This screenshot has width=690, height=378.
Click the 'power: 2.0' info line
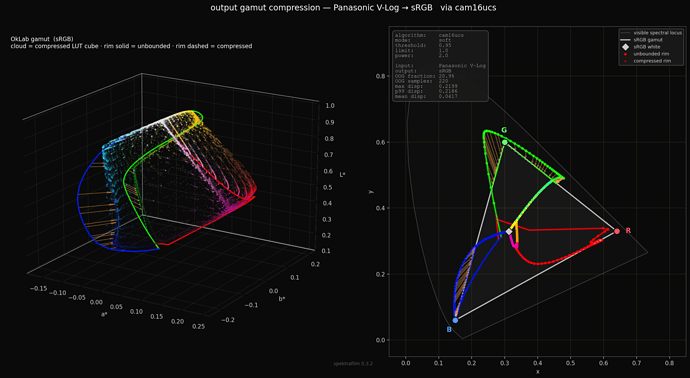coord(422,56)
